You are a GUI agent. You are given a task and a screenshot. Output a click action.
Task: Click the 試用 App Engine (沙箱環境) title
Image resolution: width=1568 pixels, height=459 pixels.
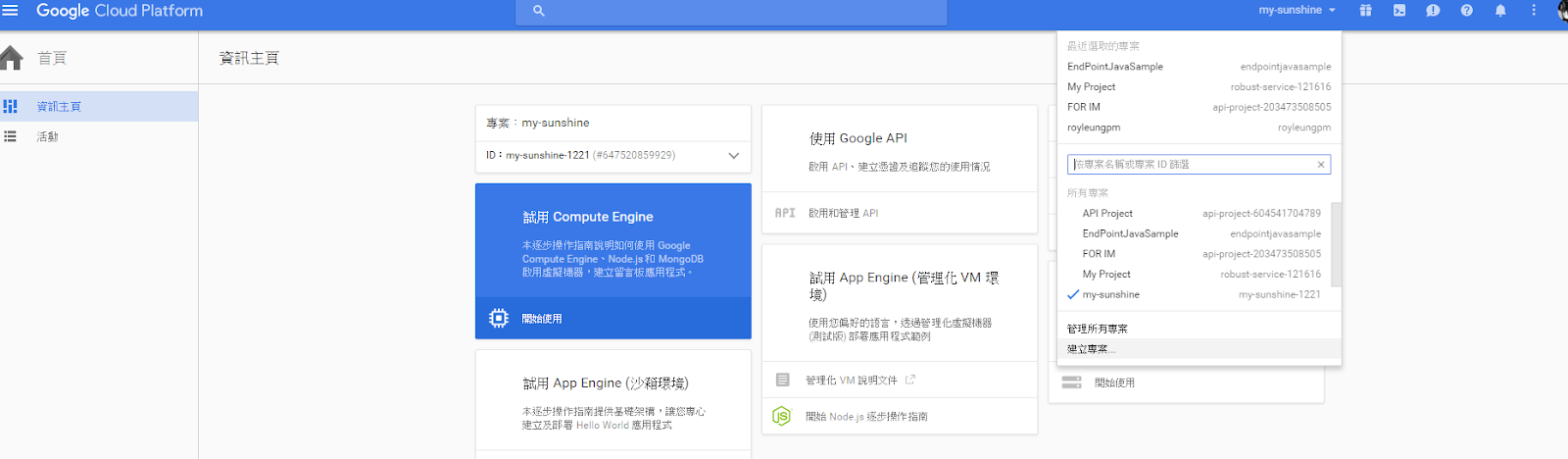[606, 382]
